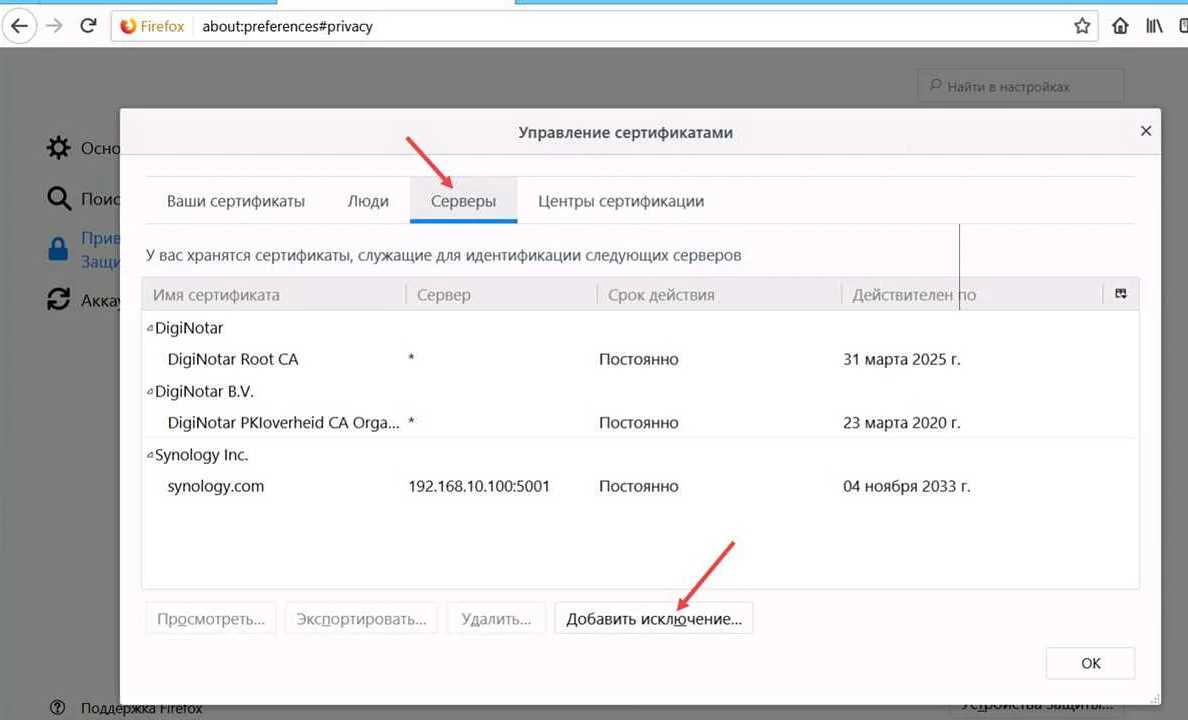Screen dimensions: 1188x720
Task: Confirm the dialog with OK button
Action: click(x=1090, y=663)
